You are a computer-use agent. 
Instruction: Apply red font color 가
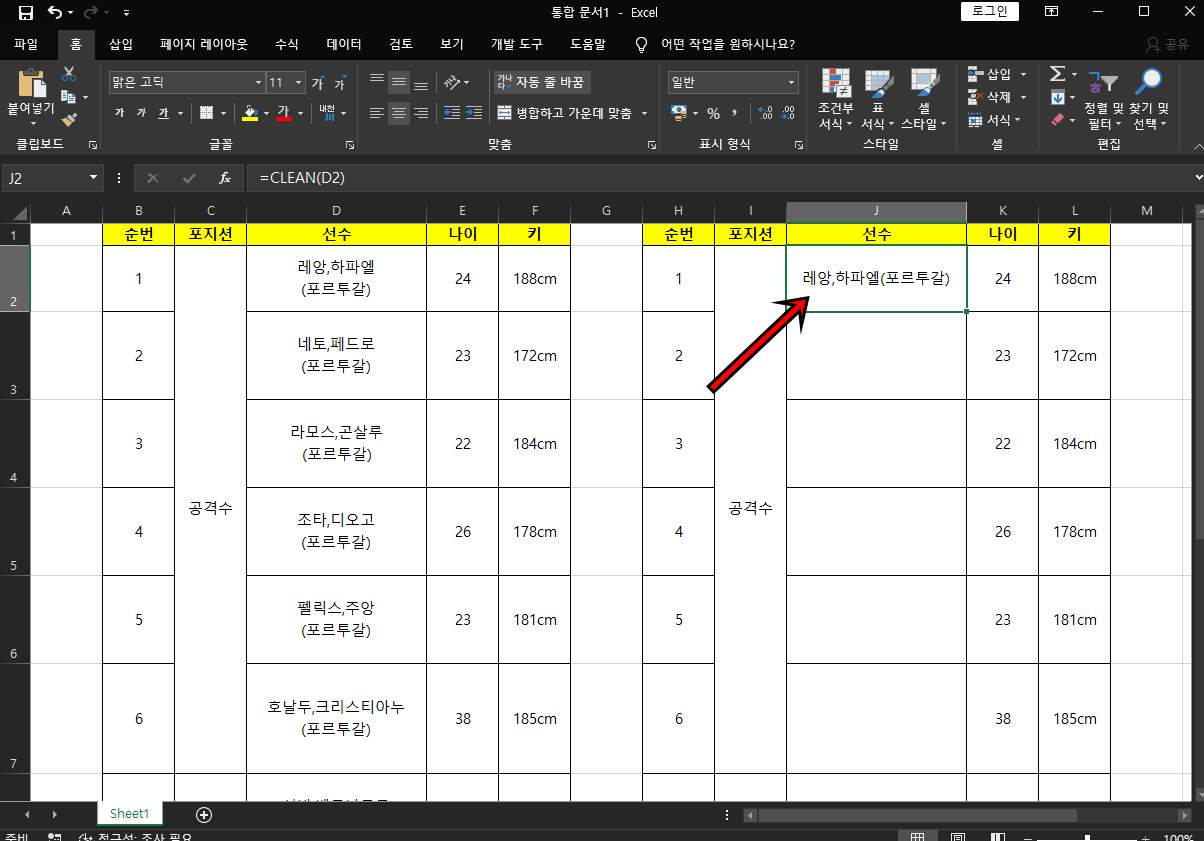pos(283,113)
